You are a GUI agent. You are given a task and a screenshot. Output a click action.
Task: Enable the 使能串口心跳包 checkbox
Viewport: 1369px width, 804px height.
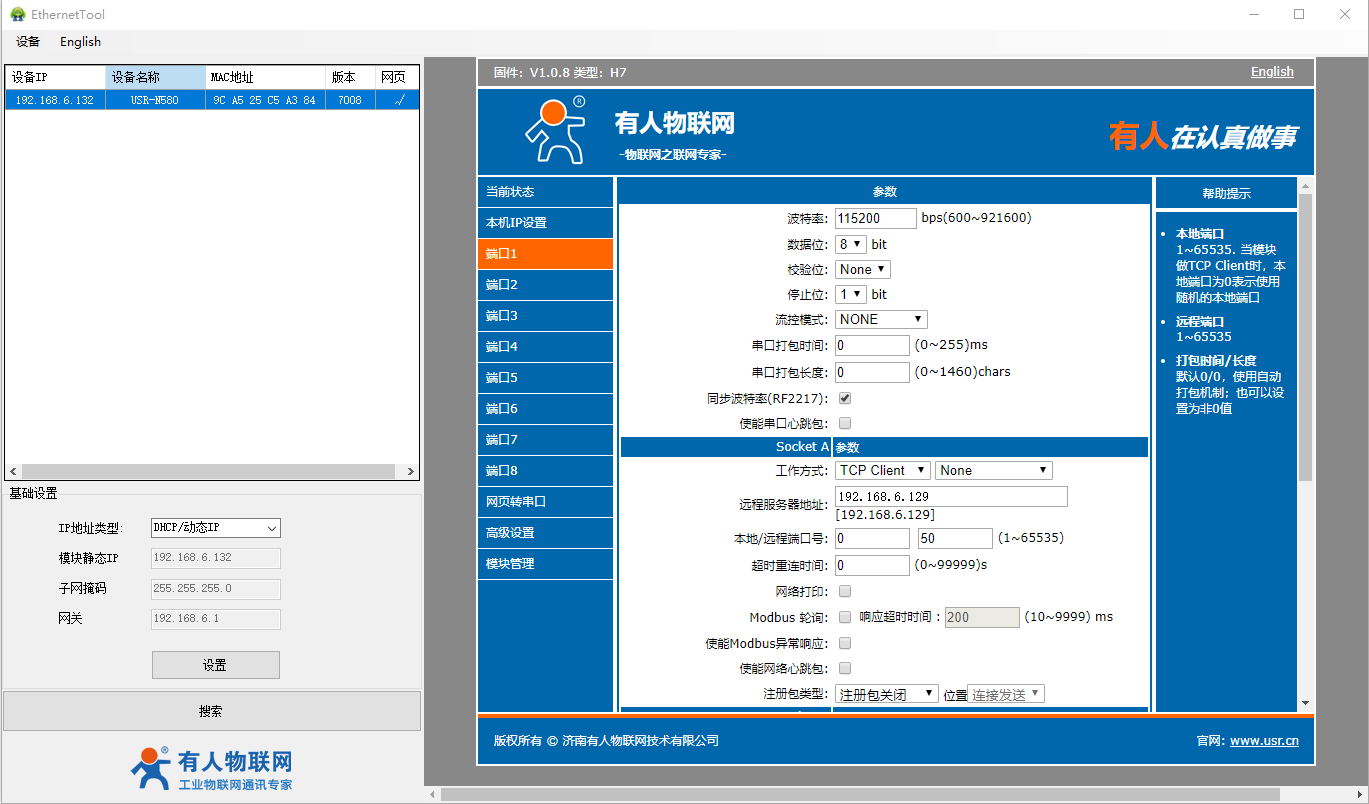(845, 423)
